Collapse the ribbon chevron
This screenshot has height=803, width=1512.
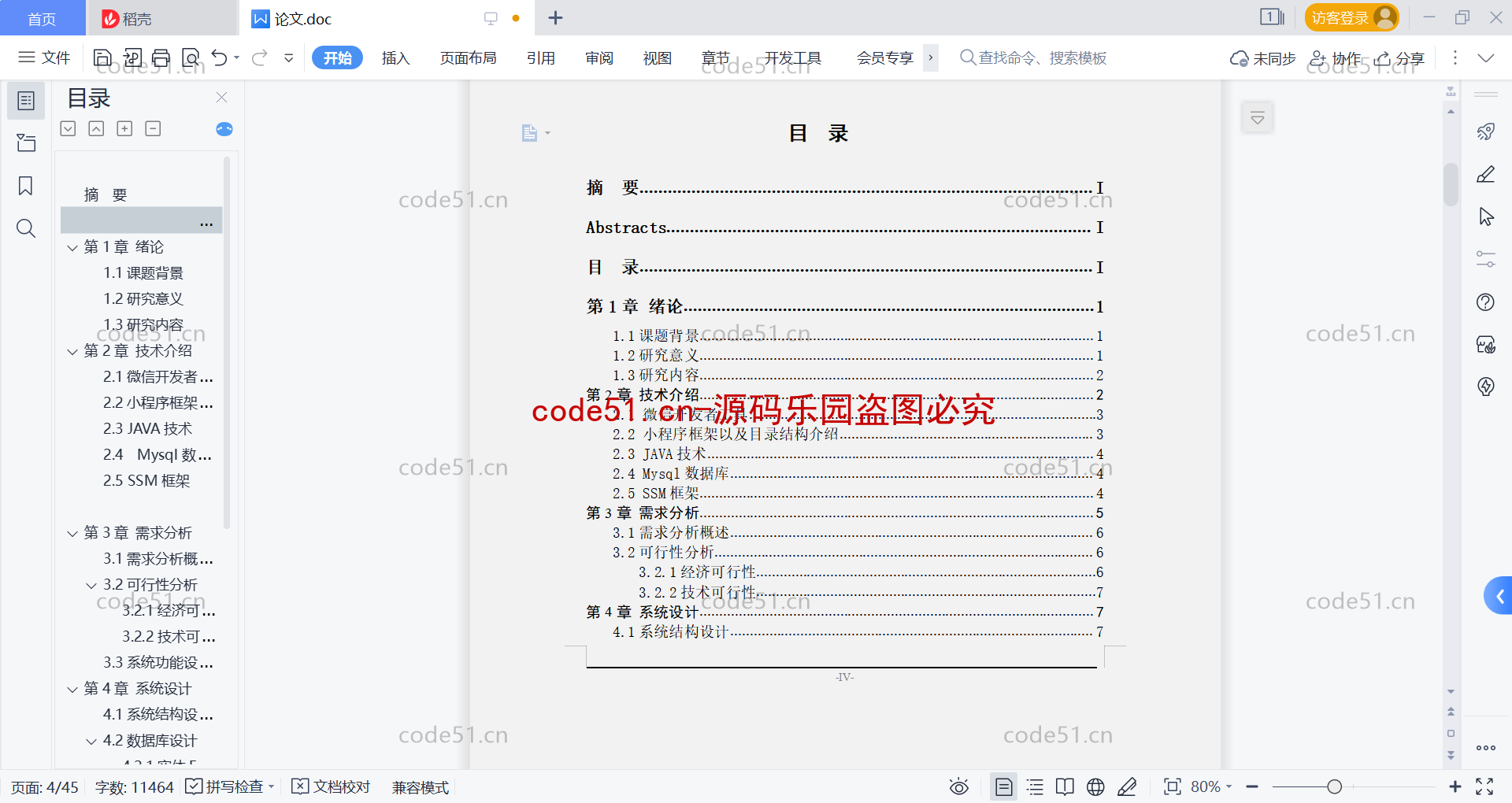1485,57
